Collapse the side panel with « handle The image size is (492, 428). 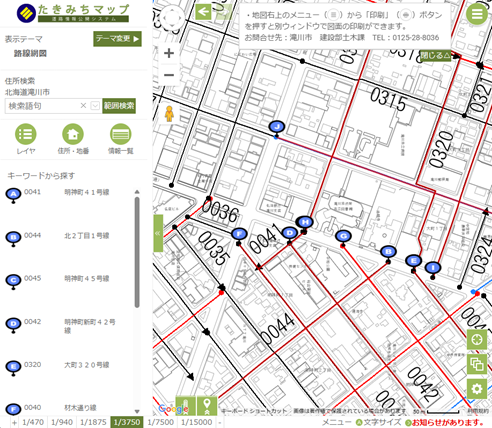tap(158, 233)
